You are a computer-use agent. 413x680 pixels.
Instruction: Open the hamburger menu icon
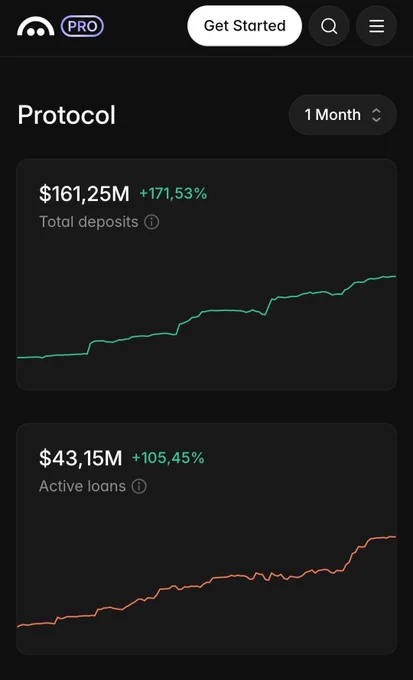[x=376, y=26]
